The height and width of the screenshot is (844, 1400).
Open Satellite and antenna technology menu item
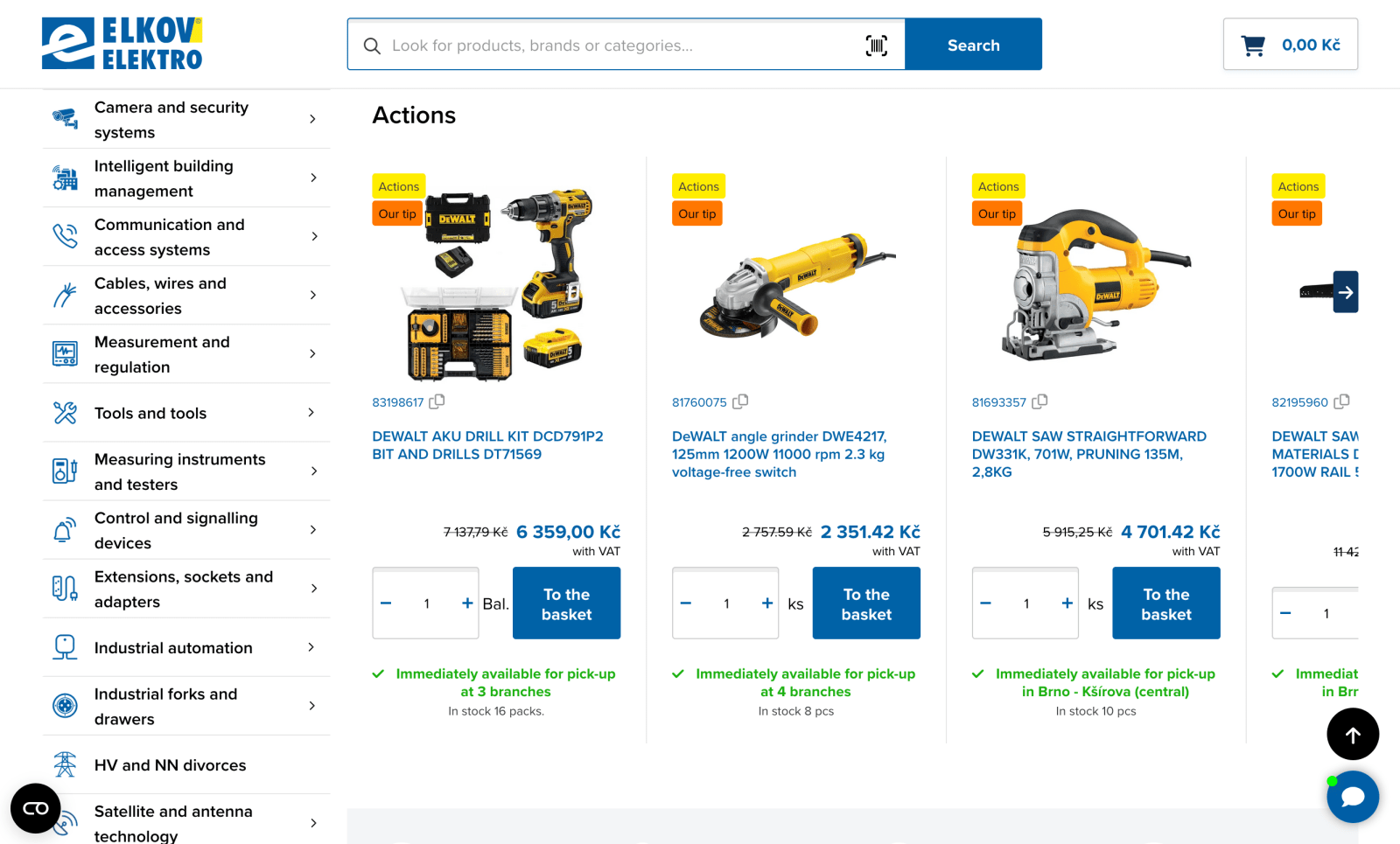click(173, 824)
